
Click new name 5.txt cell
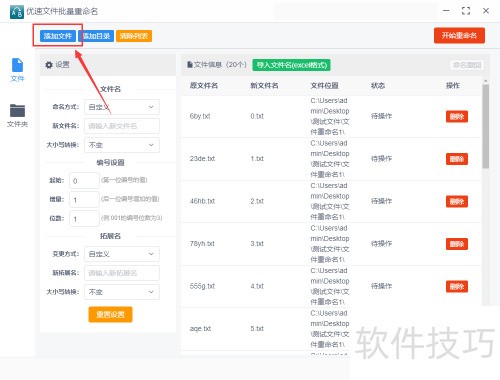(x=257, y=329)
